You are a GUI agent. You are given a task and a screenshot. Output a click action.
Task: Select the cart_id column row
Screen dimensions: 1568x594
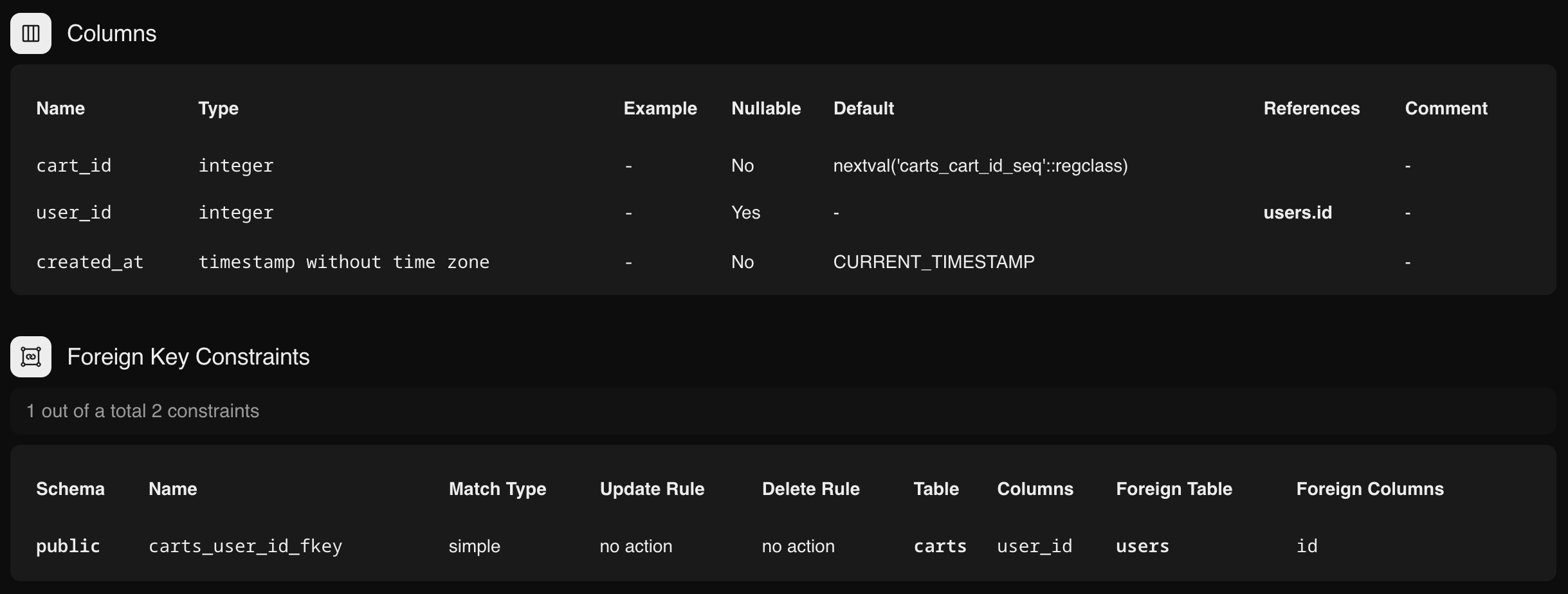point(74,165)
